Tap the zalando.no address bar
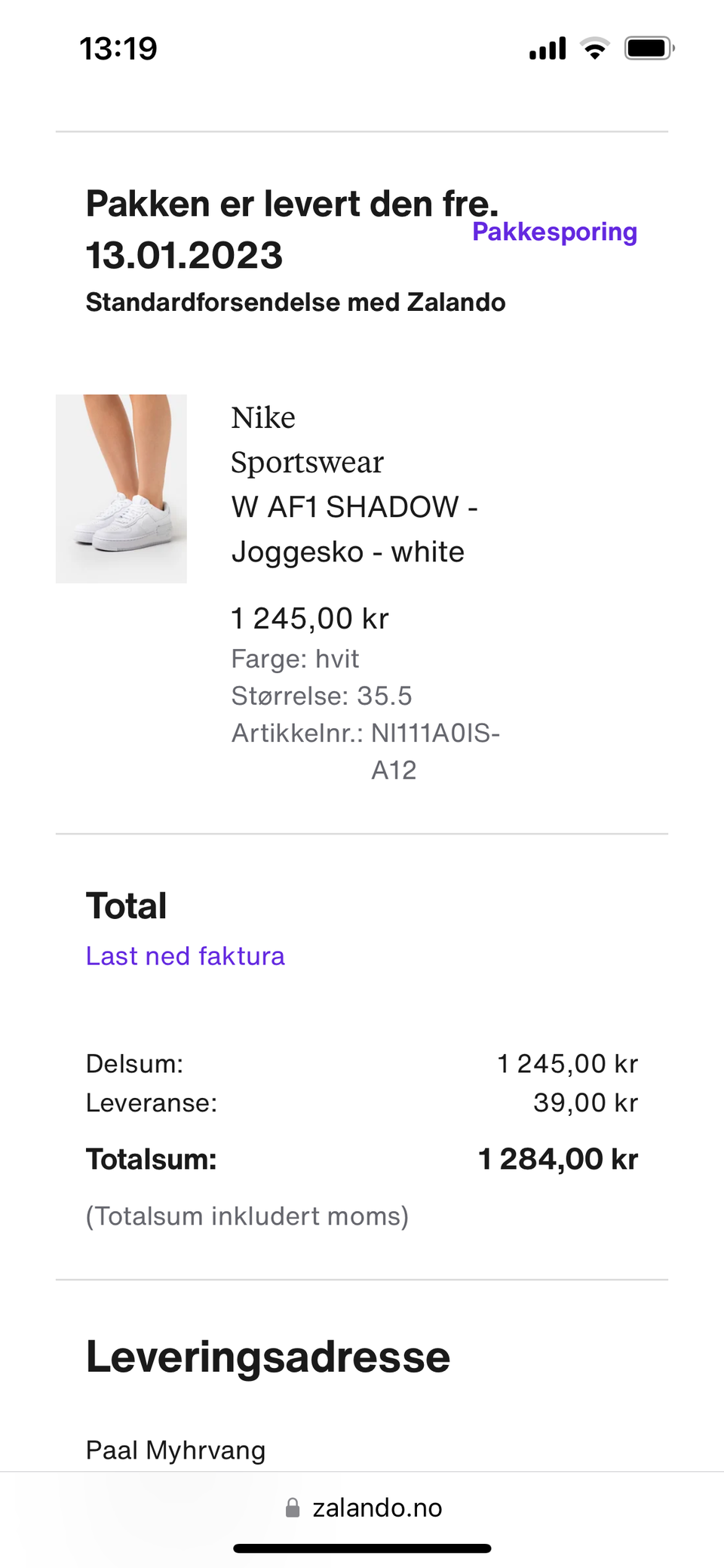Viewport: 724px width, 1568px height. click(x=377, y=1508)
